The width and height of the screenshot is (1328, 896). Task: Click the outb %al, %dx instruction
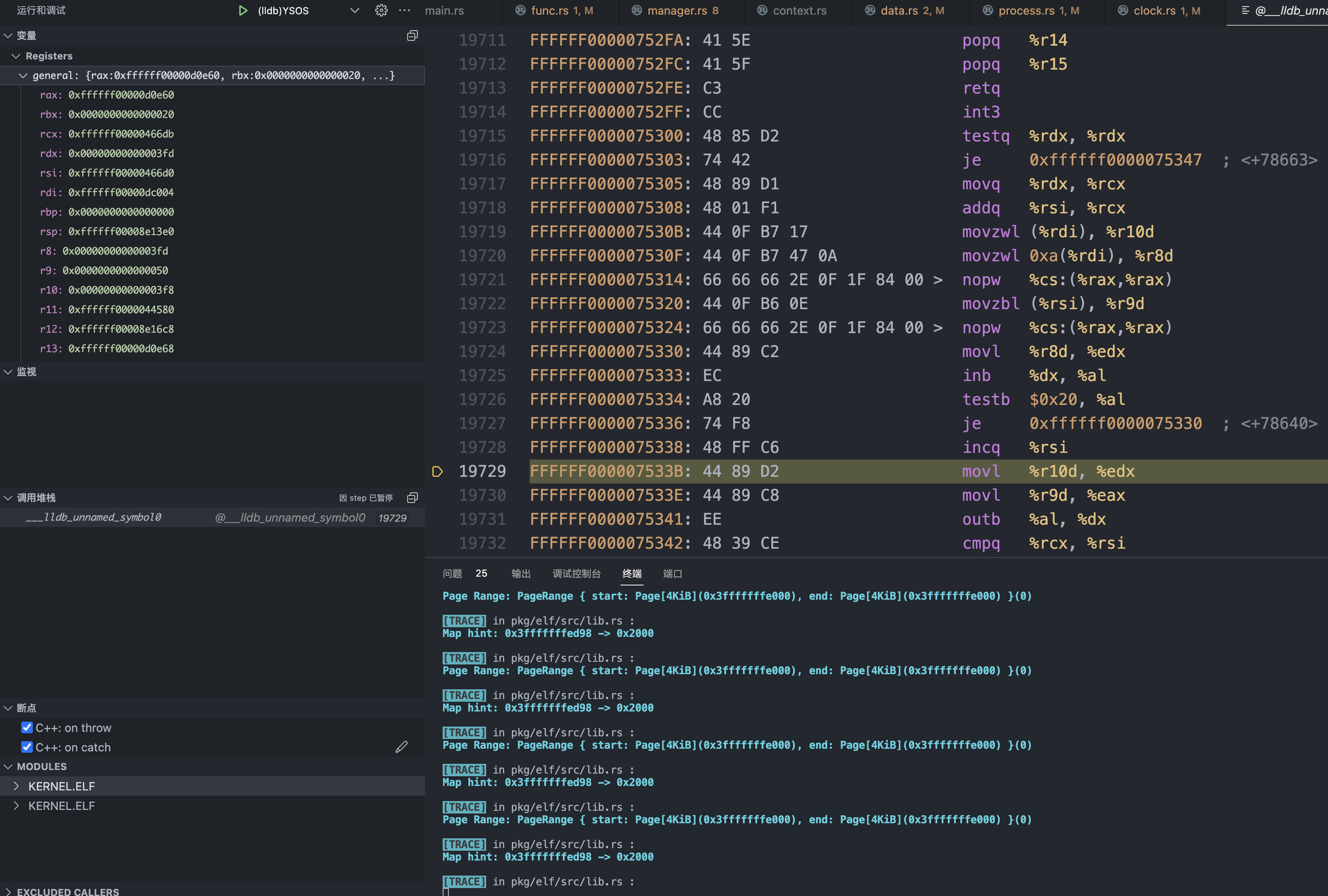coord(1034,519)
